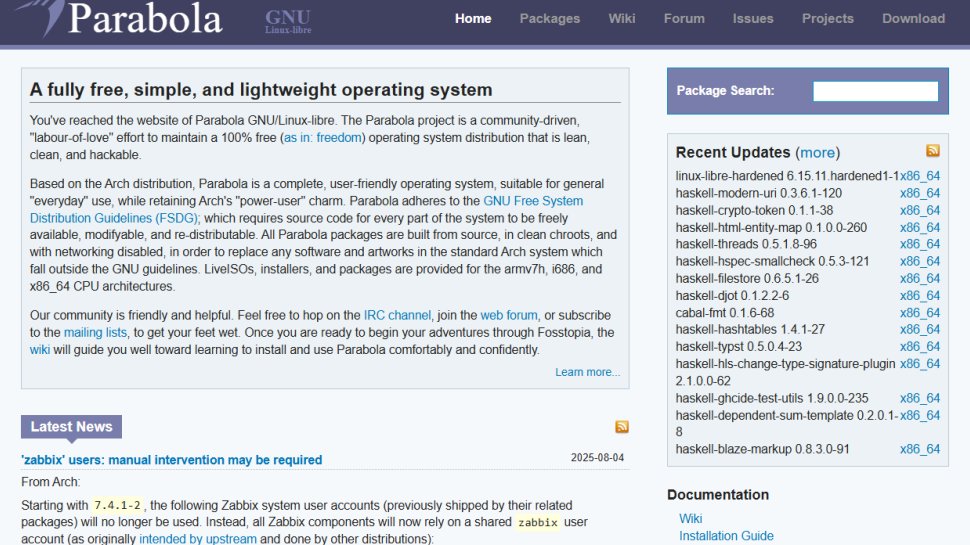Follow the 'as in: freedom' link
This screenshot has height=545, width=970.
tap(322, 137)
